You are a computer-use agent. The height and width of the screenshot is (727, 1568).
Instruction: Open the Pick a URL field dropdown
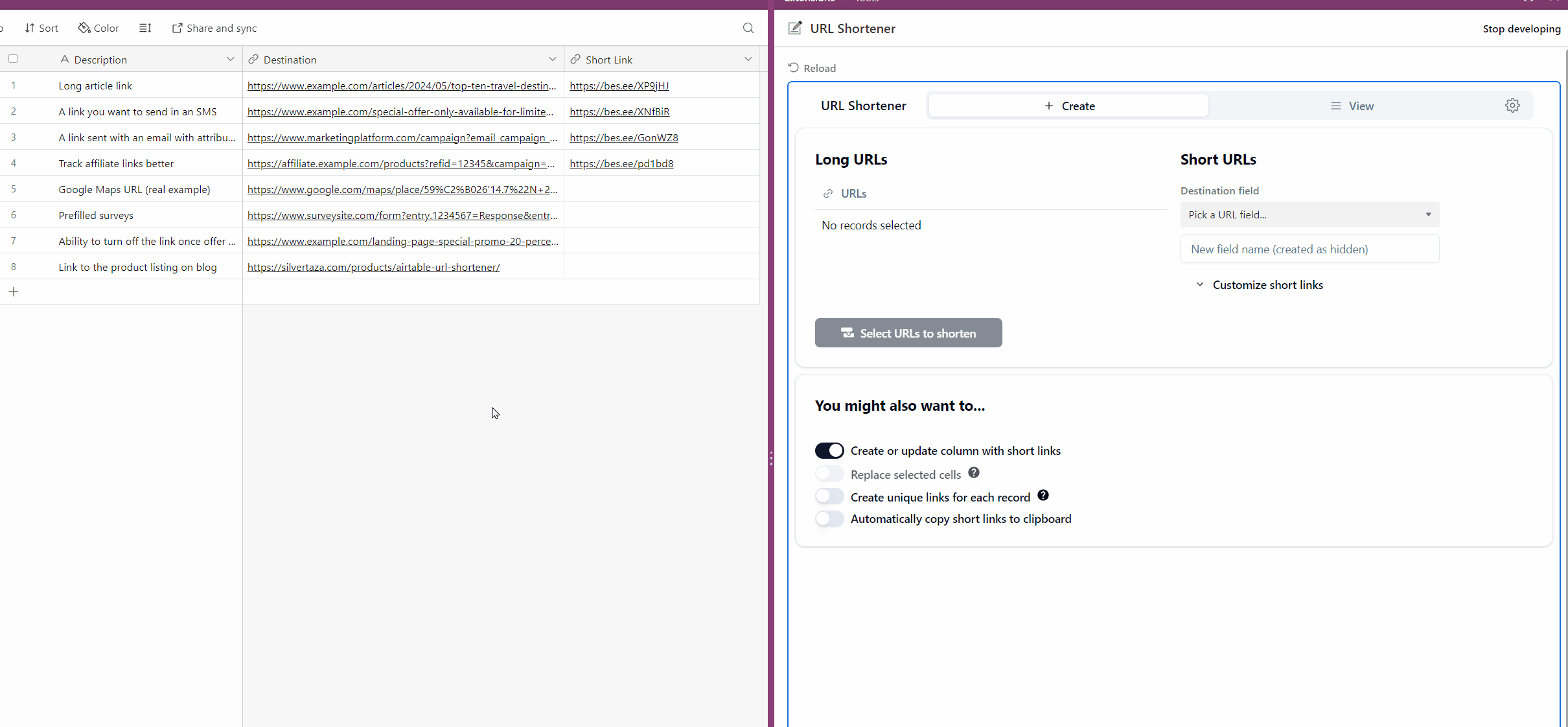1309,214
